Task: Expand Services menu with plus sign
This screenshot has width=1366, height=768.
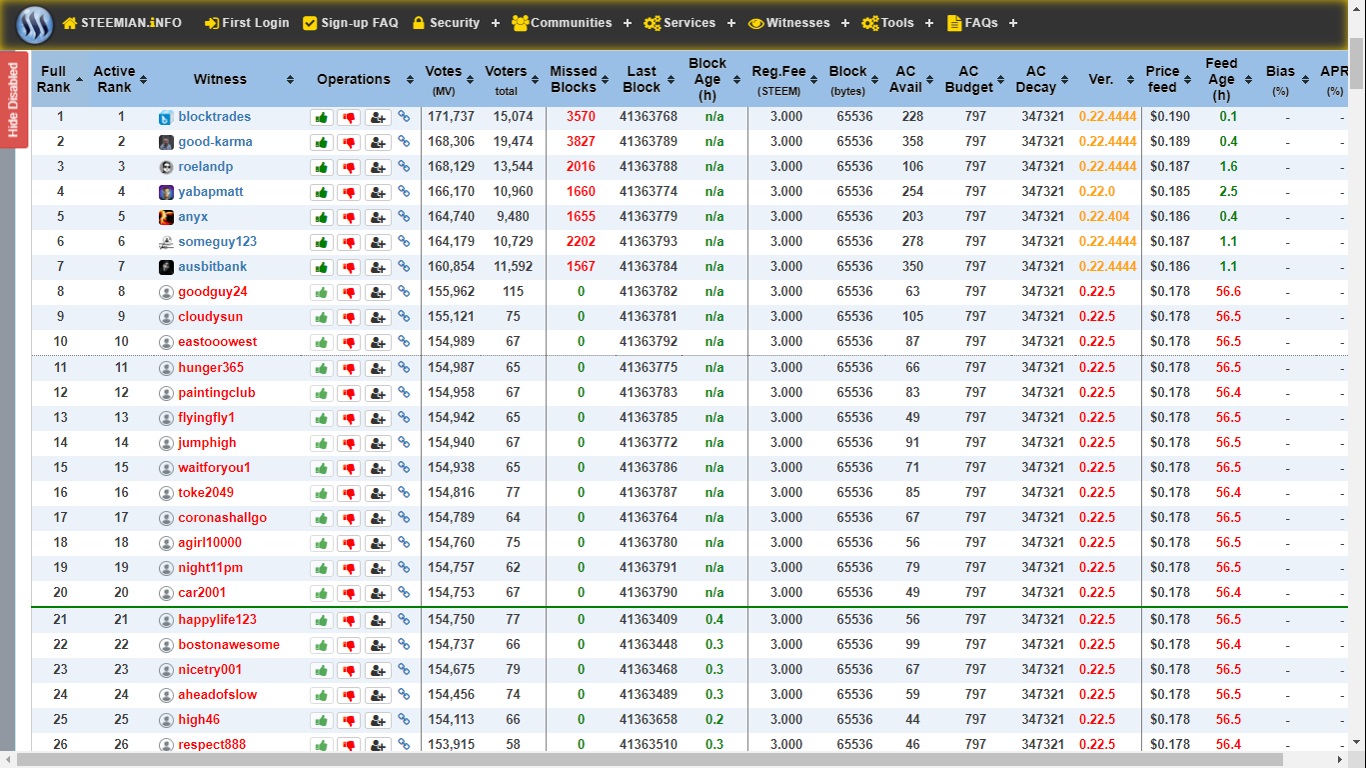Action: pyautogui.click(x=732, y=23)
